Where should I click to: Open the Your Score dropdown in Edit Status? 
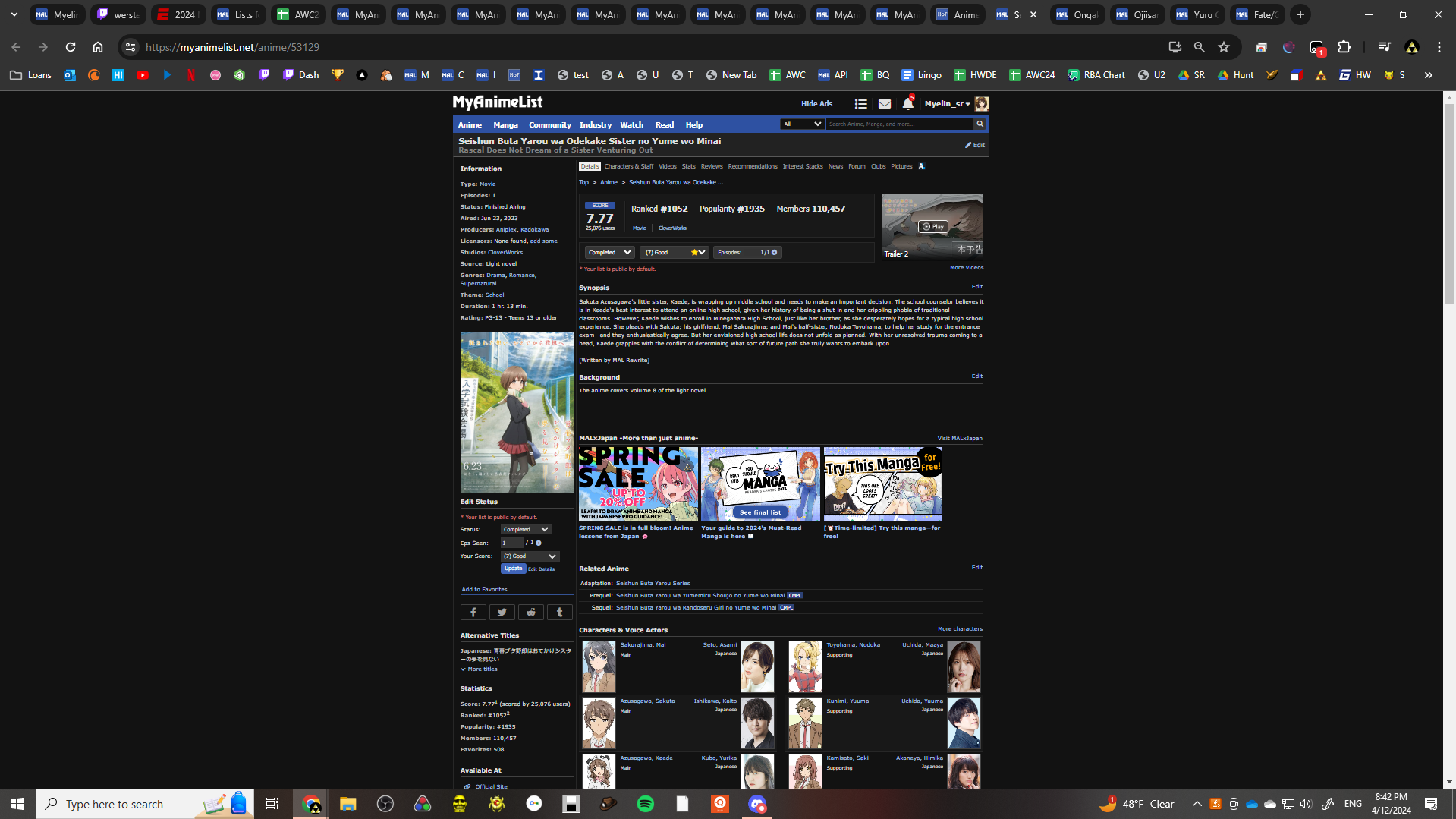(x=530, y=556)
